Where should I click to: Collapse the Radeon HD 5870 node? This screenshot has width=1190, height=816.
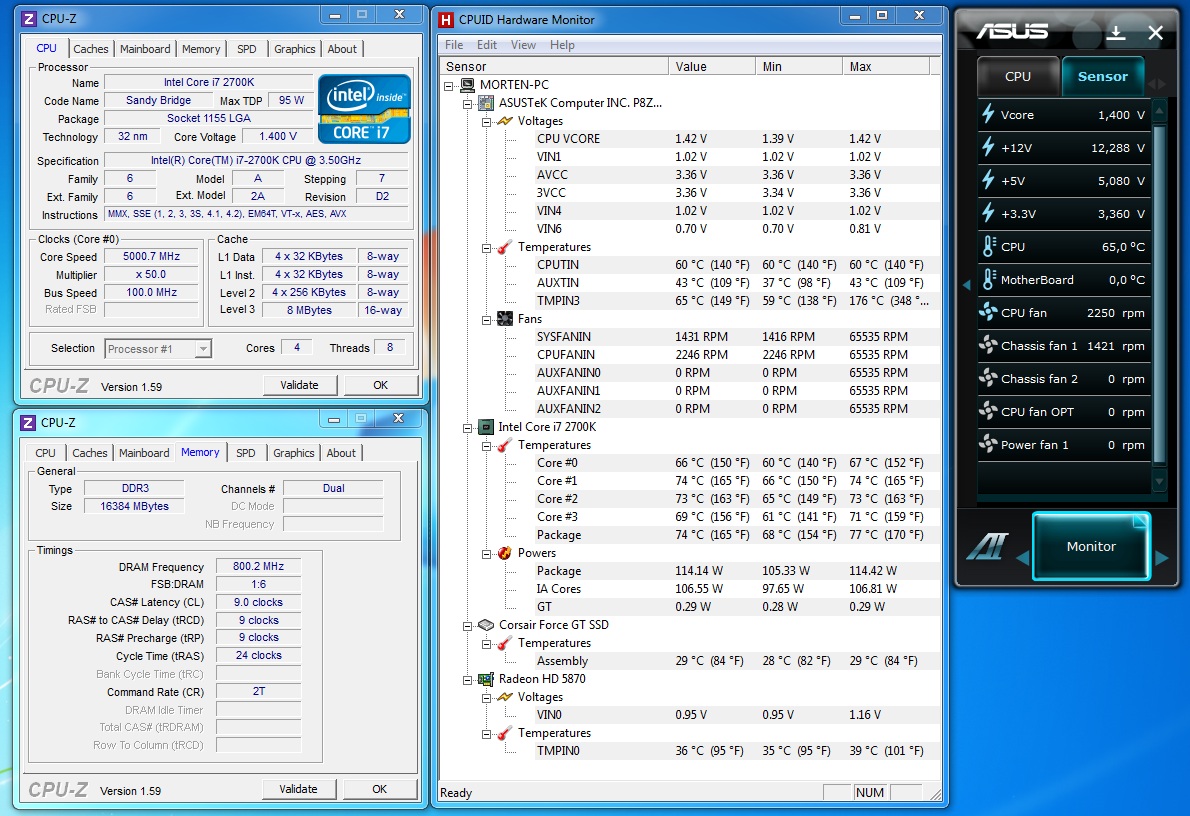(468, 680)
